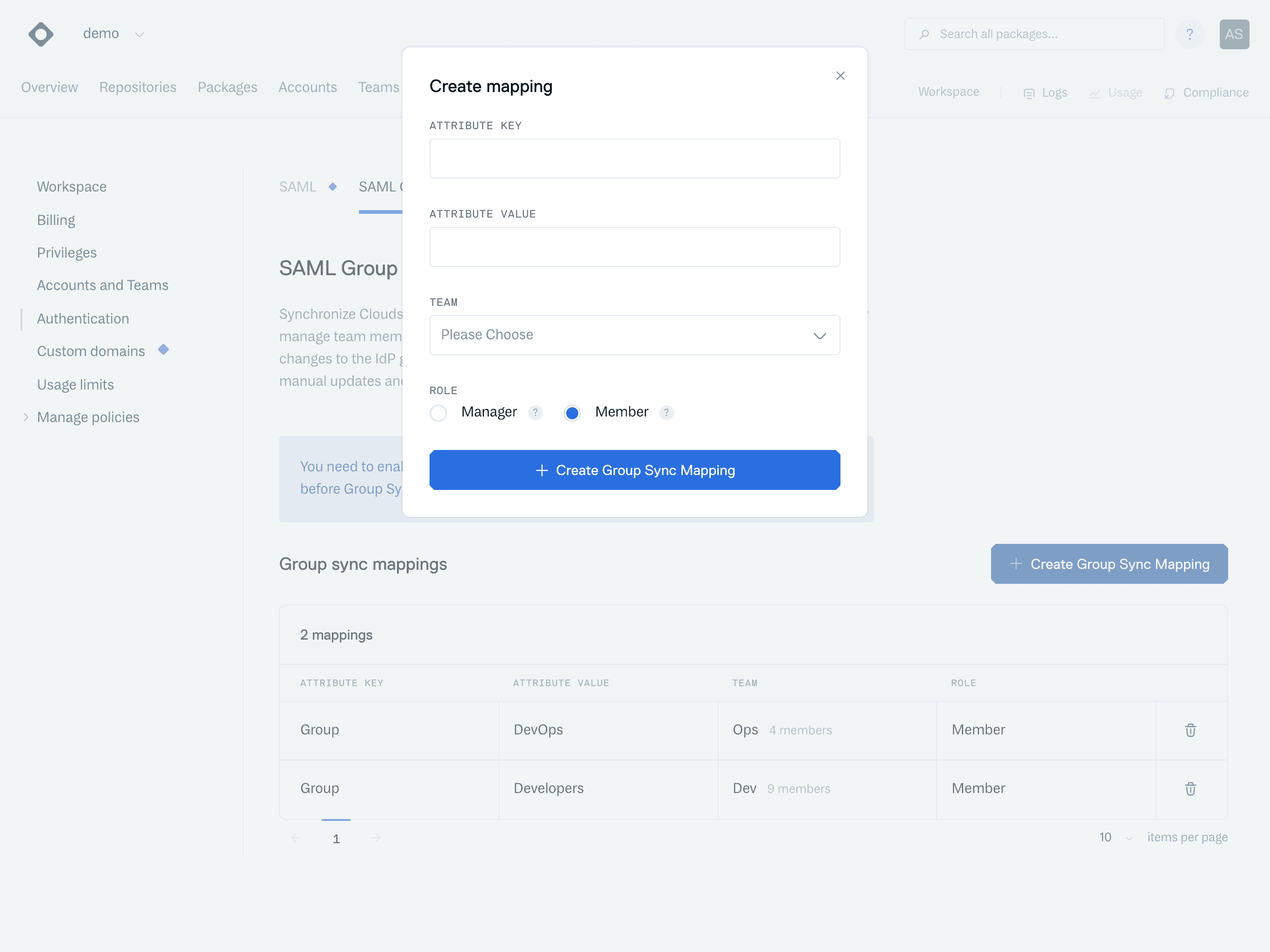Open the Team Please Choose dropdown
Viewport: 1270px width, 952px height.
pos(635,335)
